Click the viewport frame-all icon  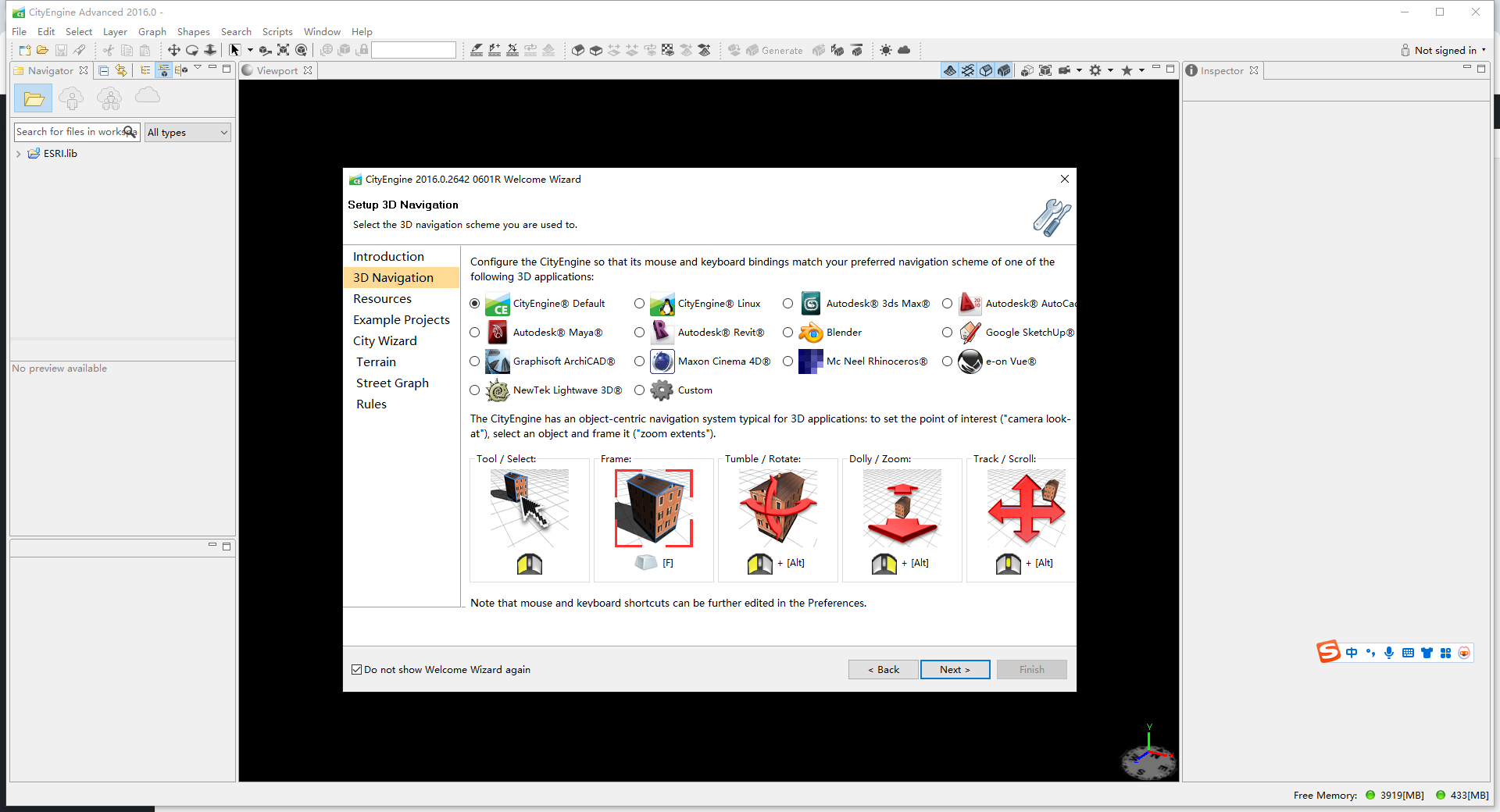pos(1045,70)
